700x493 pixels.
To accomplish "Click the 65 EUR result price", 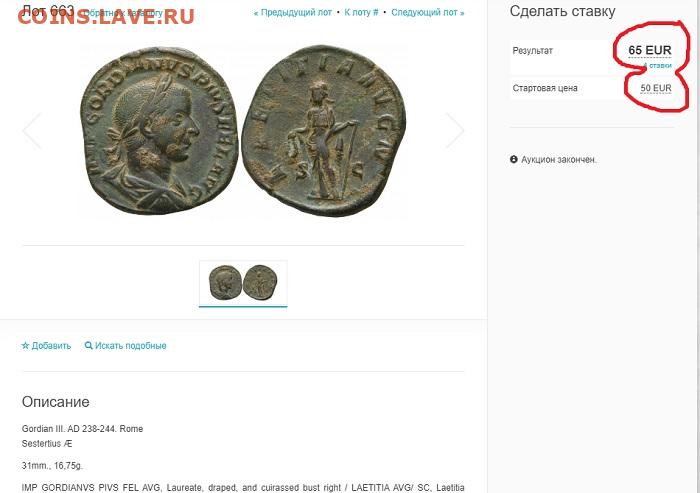I will 650,50.
